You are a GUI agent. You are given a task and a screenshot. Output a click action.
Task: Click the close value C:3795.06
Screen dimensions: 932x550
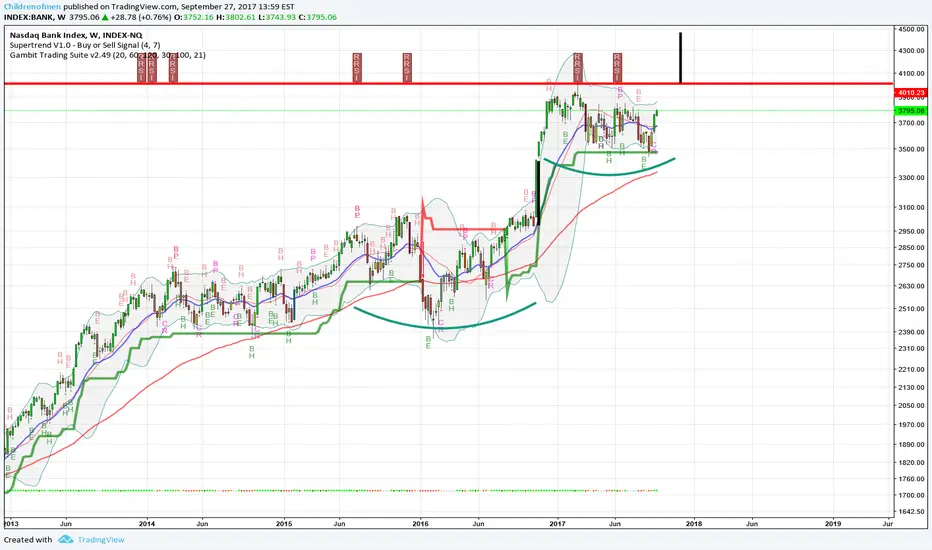[x=317, y=17]
